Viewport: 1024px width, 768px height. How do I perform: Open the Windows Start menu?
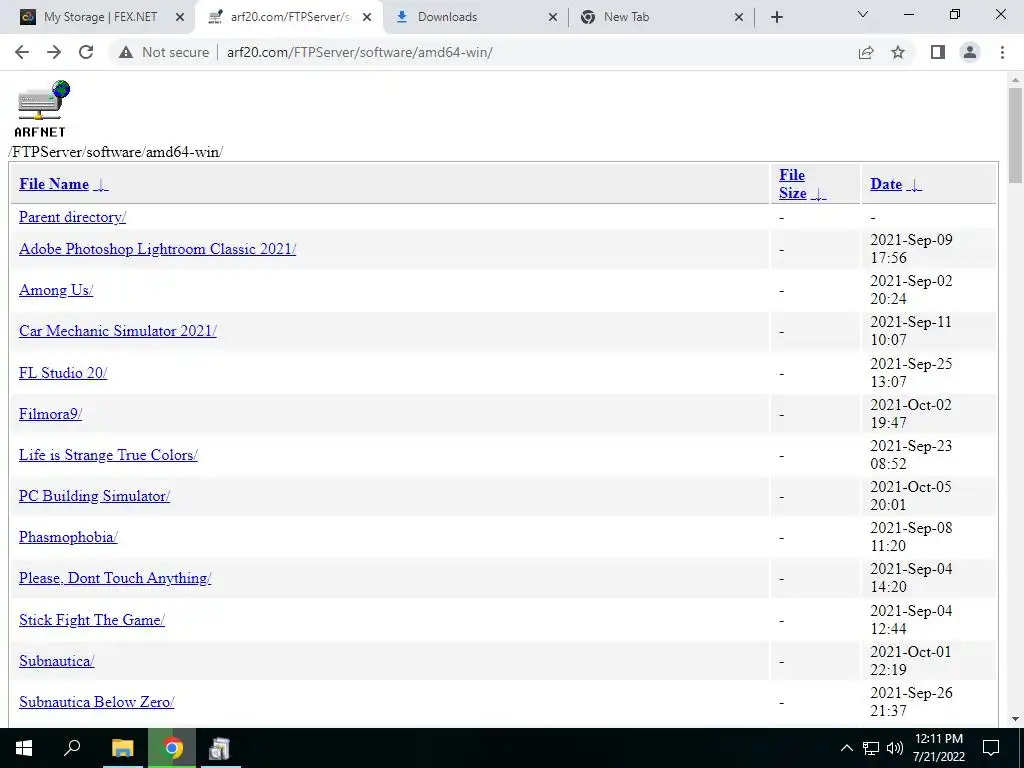tap(24, 748)
